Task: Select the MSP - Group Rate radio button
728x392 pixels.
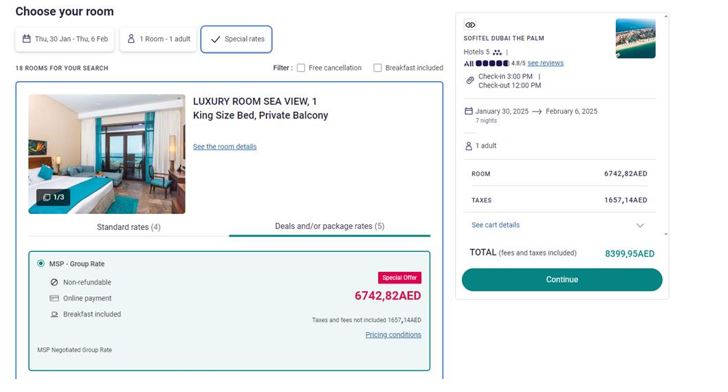Action: coord(41,263)
